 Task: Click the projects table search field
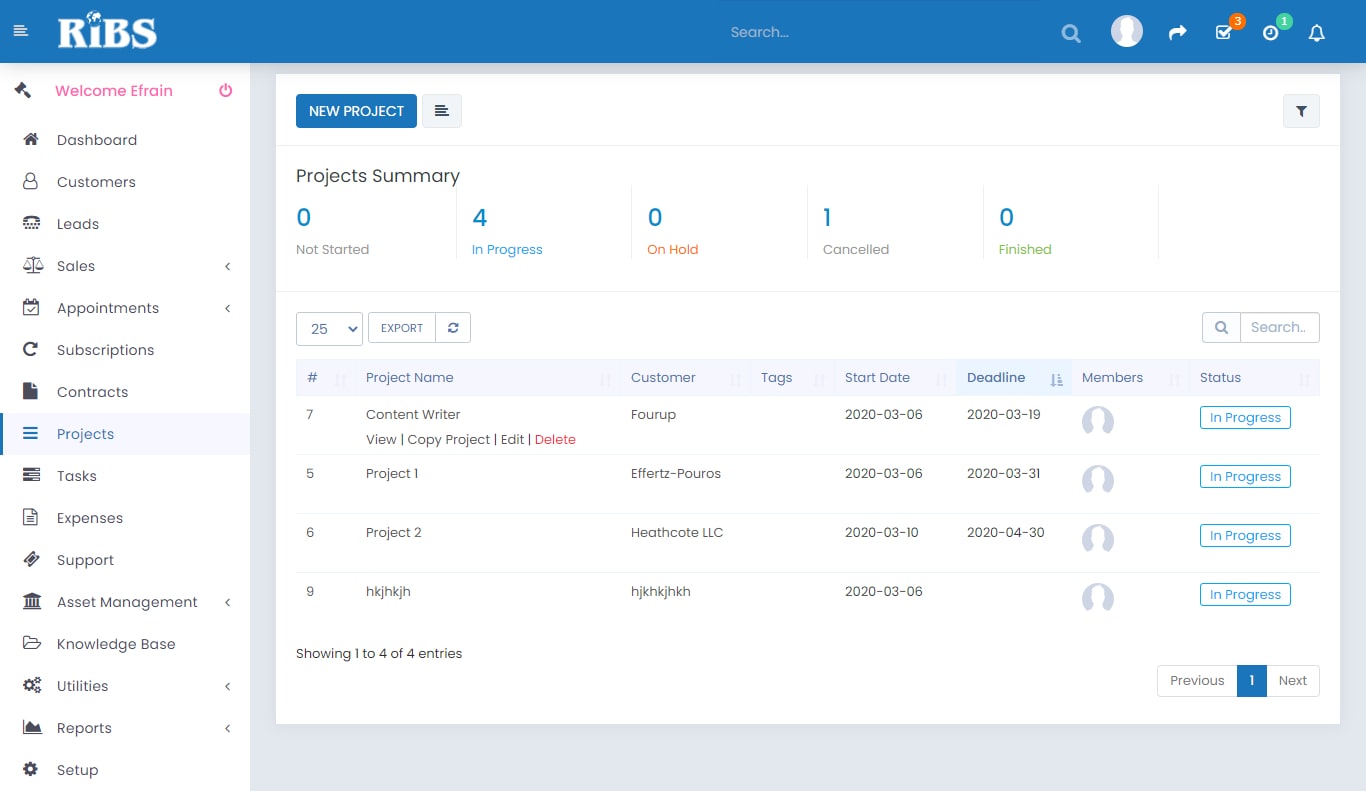point(1278,327)
